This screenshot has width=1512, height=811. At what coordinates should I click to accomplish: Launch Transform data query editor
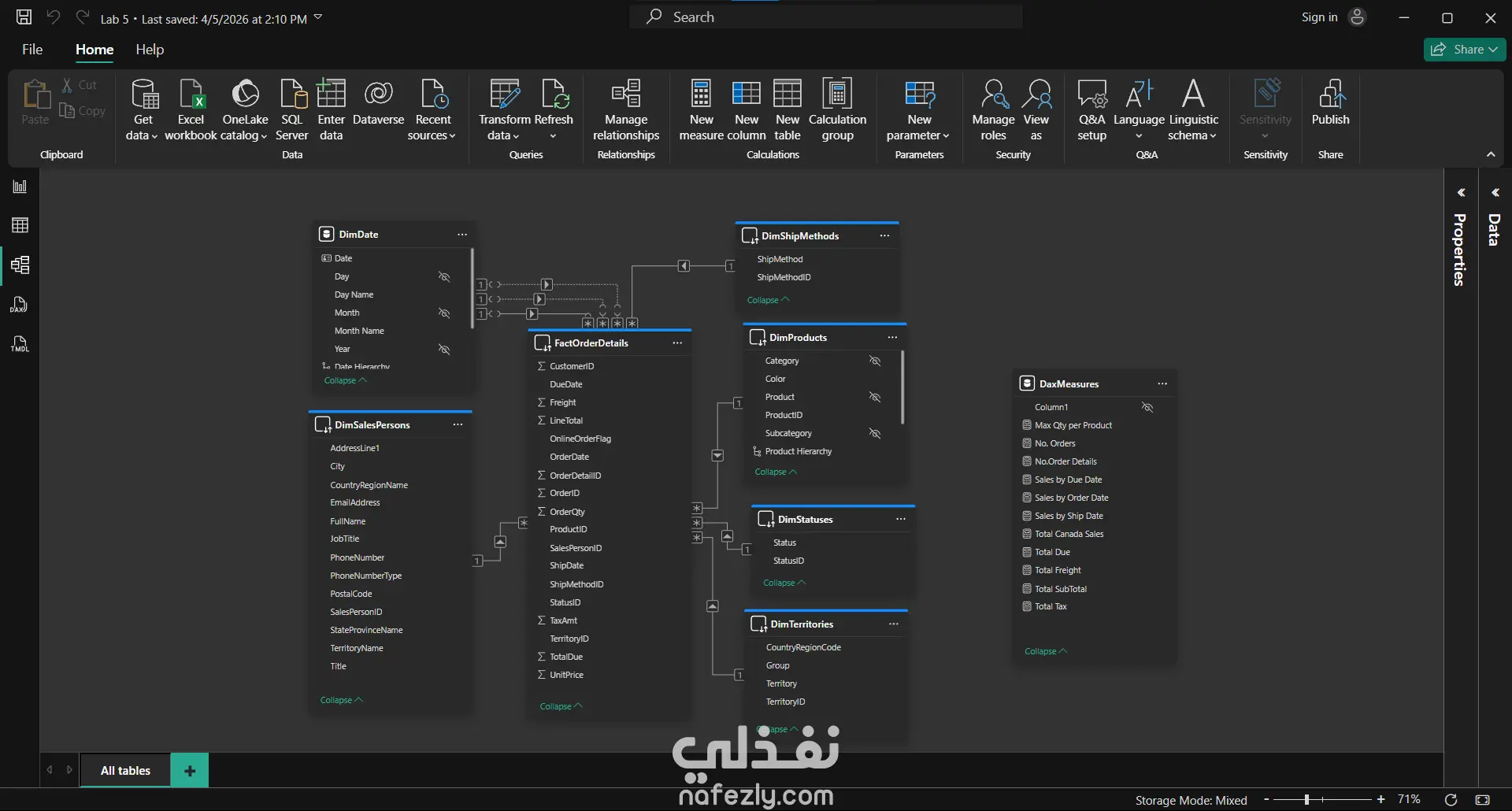[504, 110]
